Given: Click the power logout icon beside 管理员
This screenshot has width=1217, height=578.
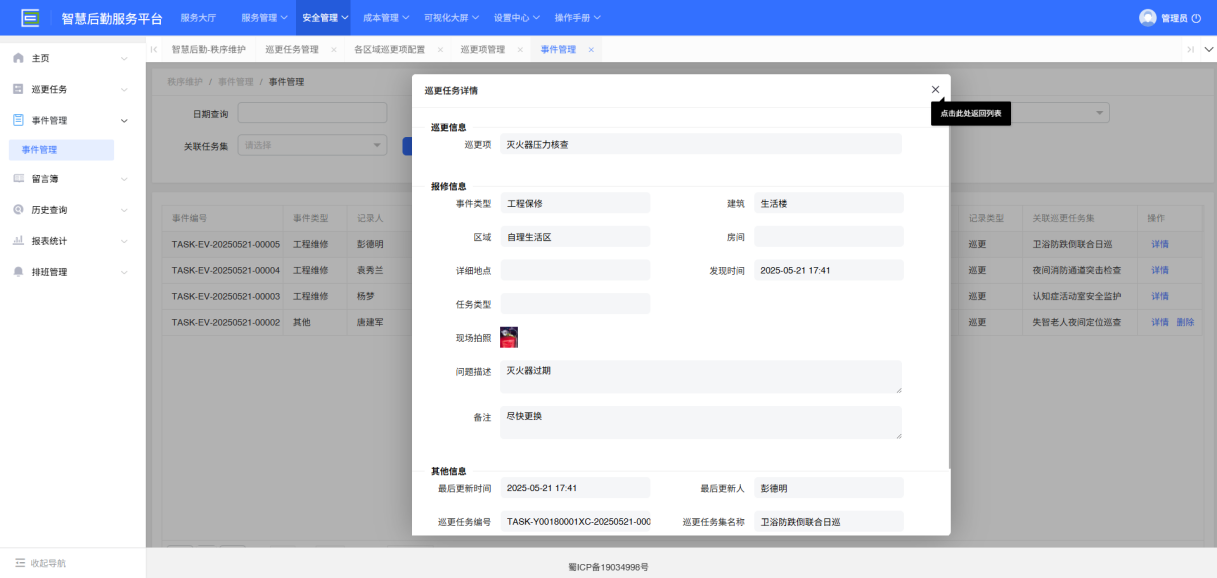Looking at the screenshot, I should point(1196,18).
